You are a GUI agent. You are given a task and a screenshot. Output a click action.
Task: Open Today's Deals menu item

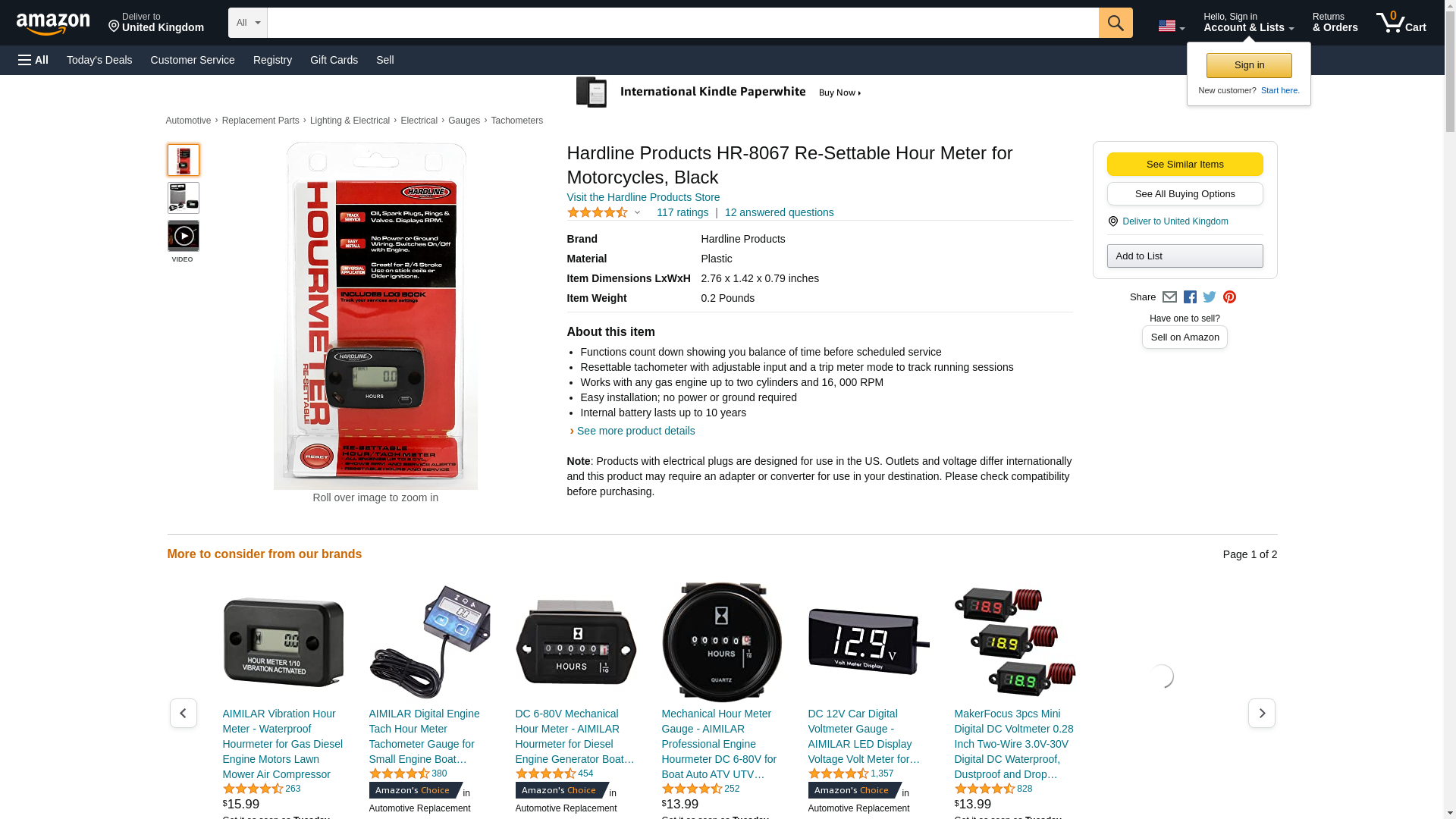tap(99, 60)
